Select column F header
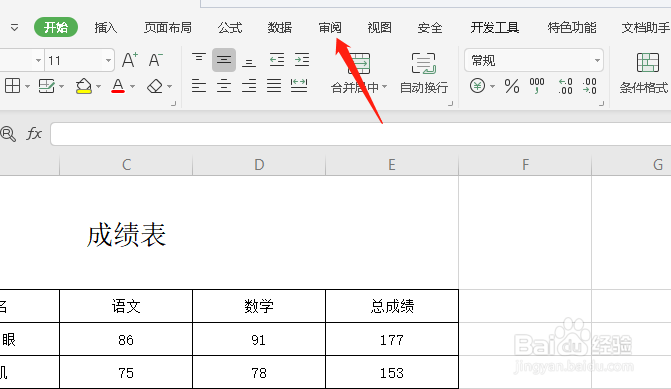 coord(526,165)
